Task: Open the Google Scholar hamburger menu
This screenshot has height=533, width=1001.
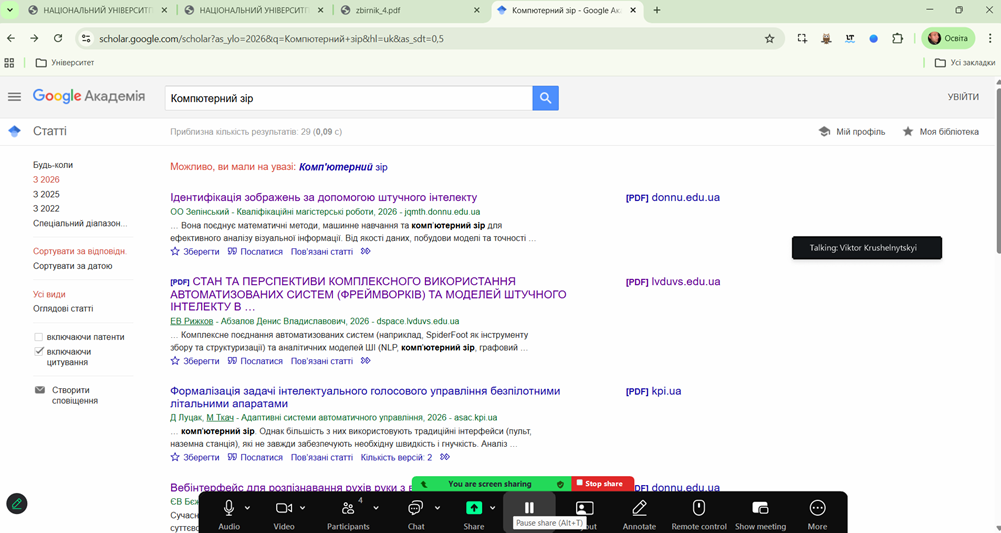Action: click(x=14, y=97)
